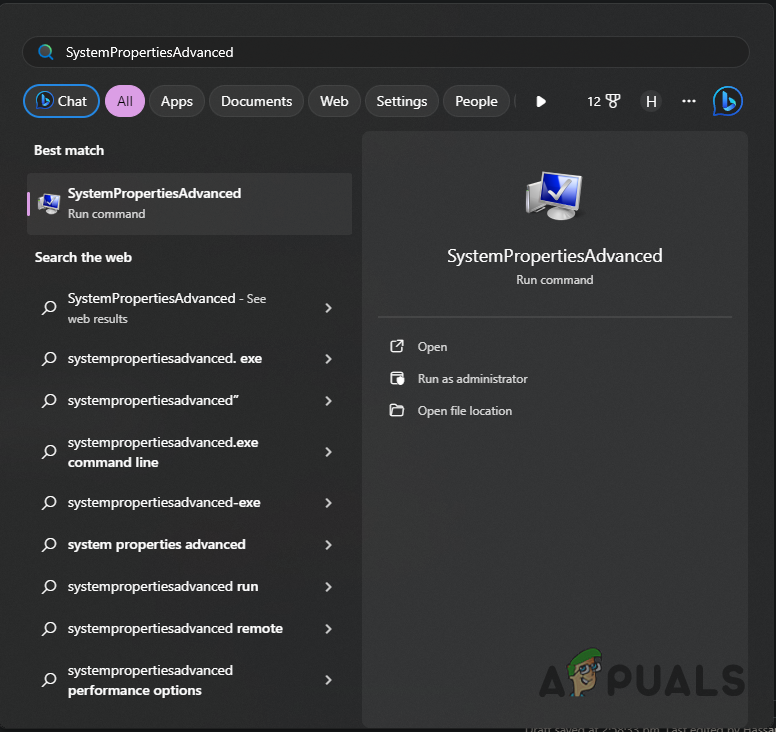
Task: Click search icon beside 'systempropertiesadvanced-exe'
Action: 49,502
